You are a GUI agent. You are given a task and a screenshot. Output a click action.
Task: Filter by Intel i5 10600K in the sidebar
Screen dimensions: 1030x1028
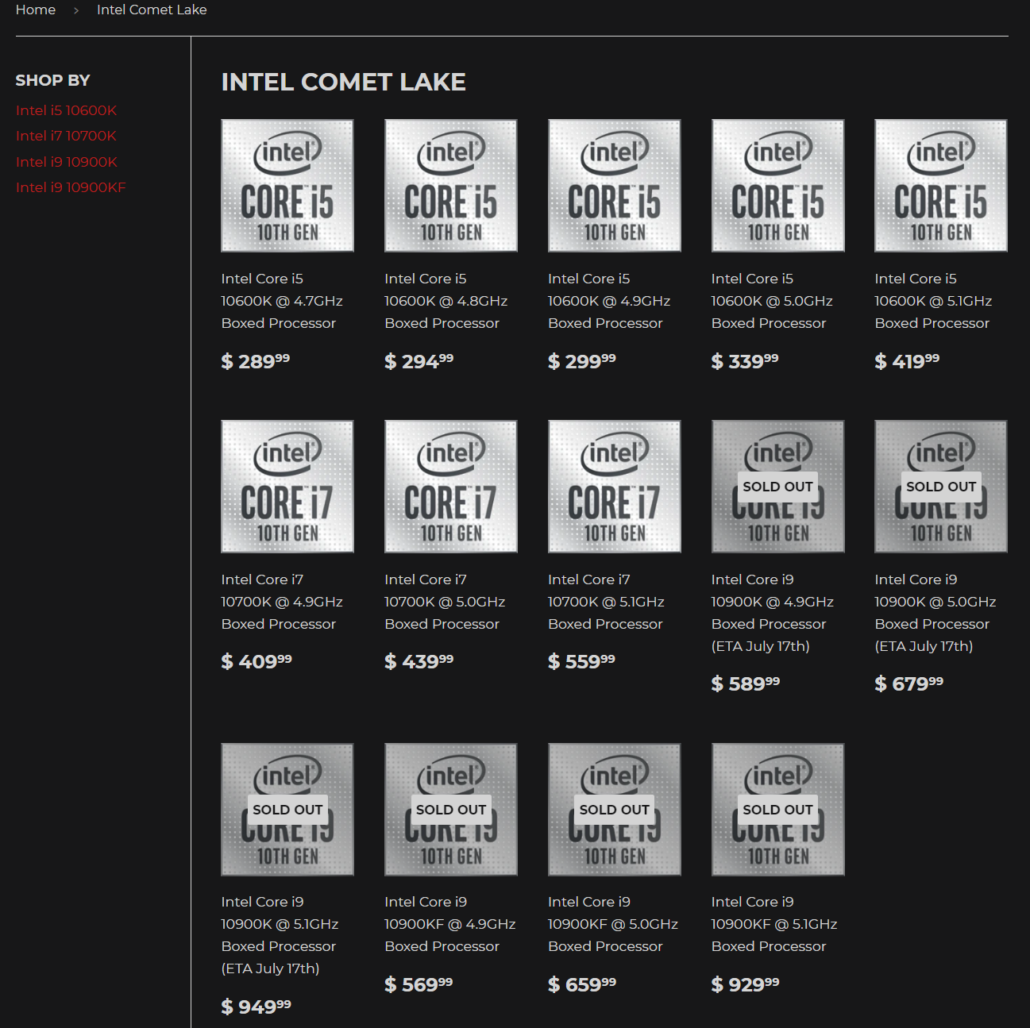coord(66,110)
